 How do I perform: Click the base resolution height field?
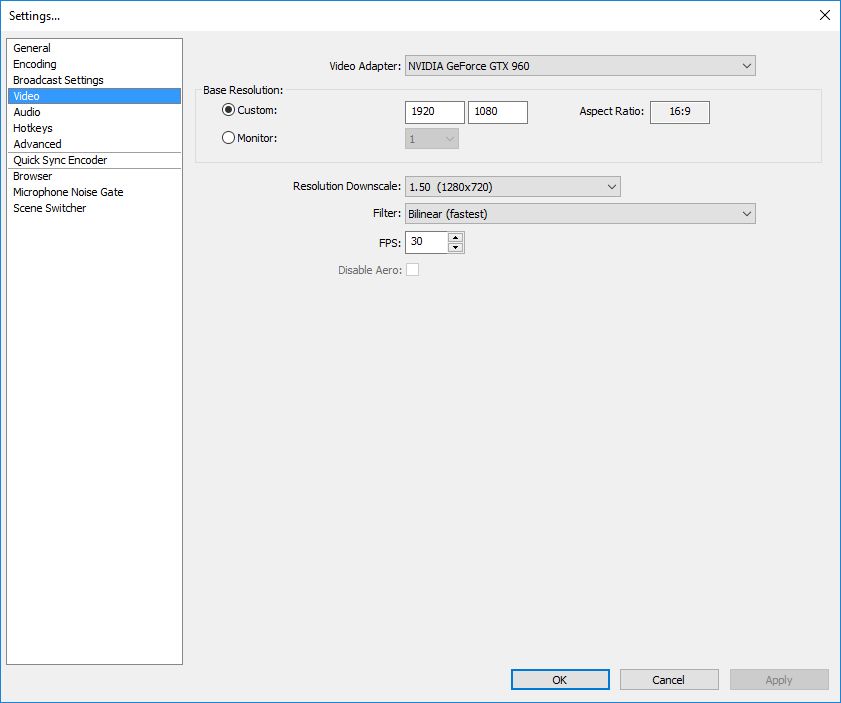tap(497, 112)
